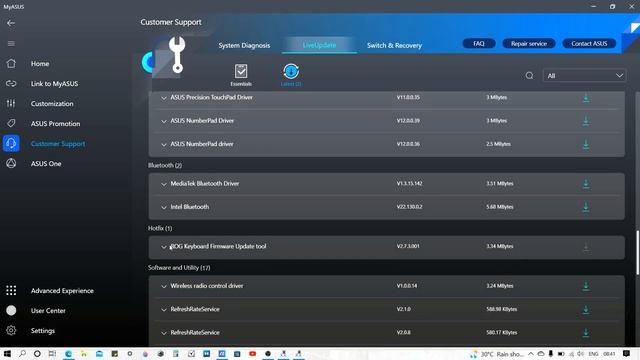The width and height of the screenshot is (640, 360).
Task: Go back using the back arrow
Action: pos(11,23)
